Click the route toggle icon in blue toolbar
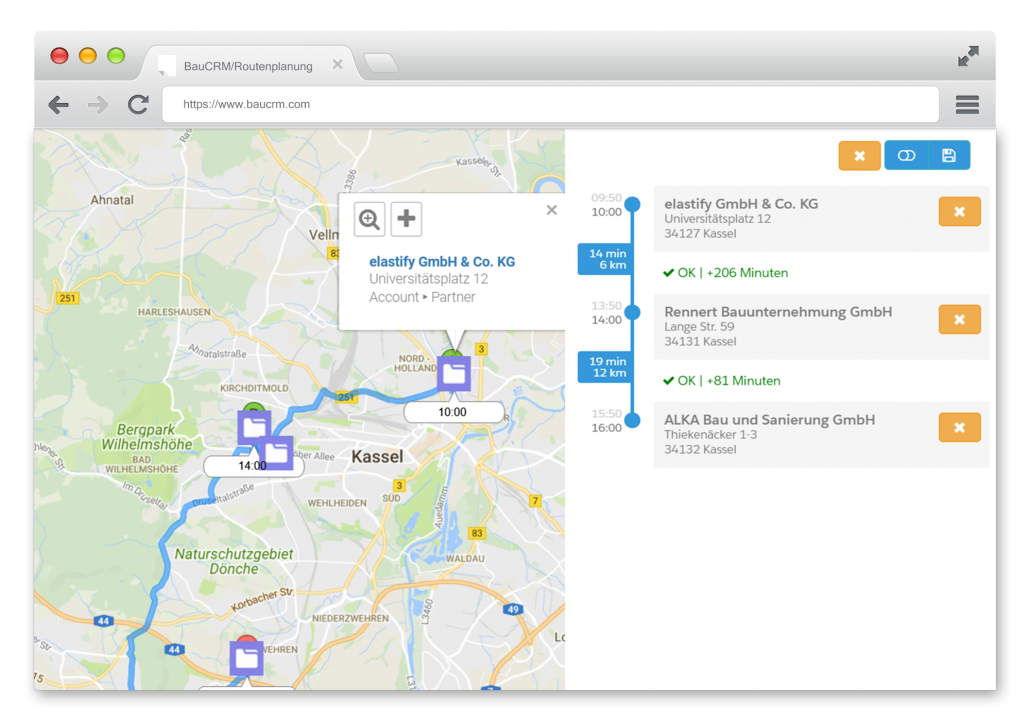Viewport: 1030px width, 721px height. [908, 155]
